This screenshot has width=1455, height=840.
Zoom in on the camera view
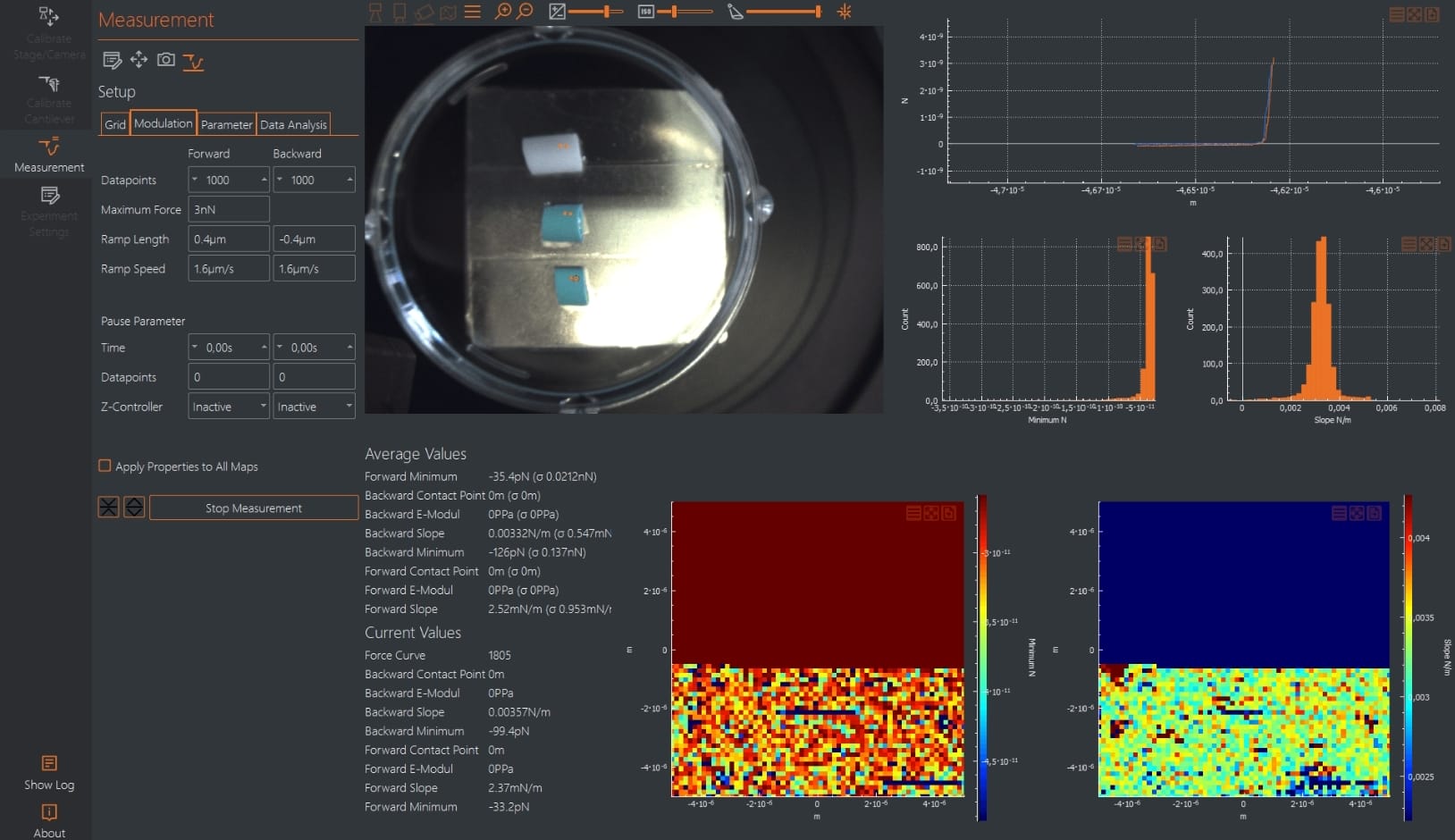pos(503,12)
